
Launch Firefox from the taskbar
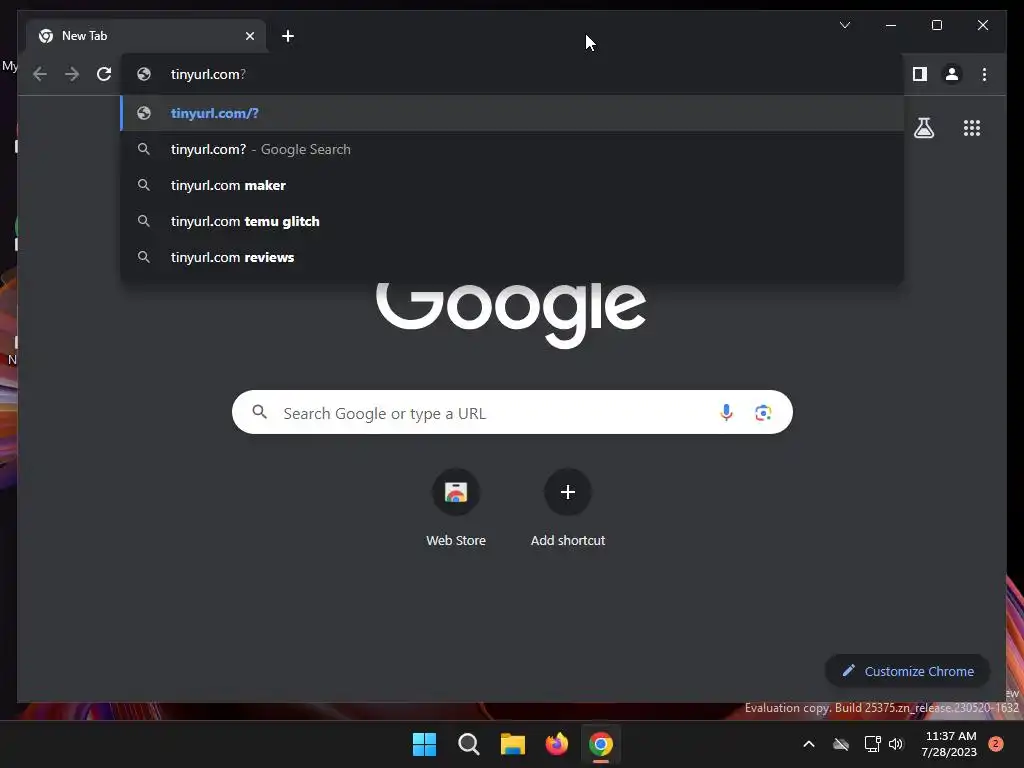click(556, 744)
